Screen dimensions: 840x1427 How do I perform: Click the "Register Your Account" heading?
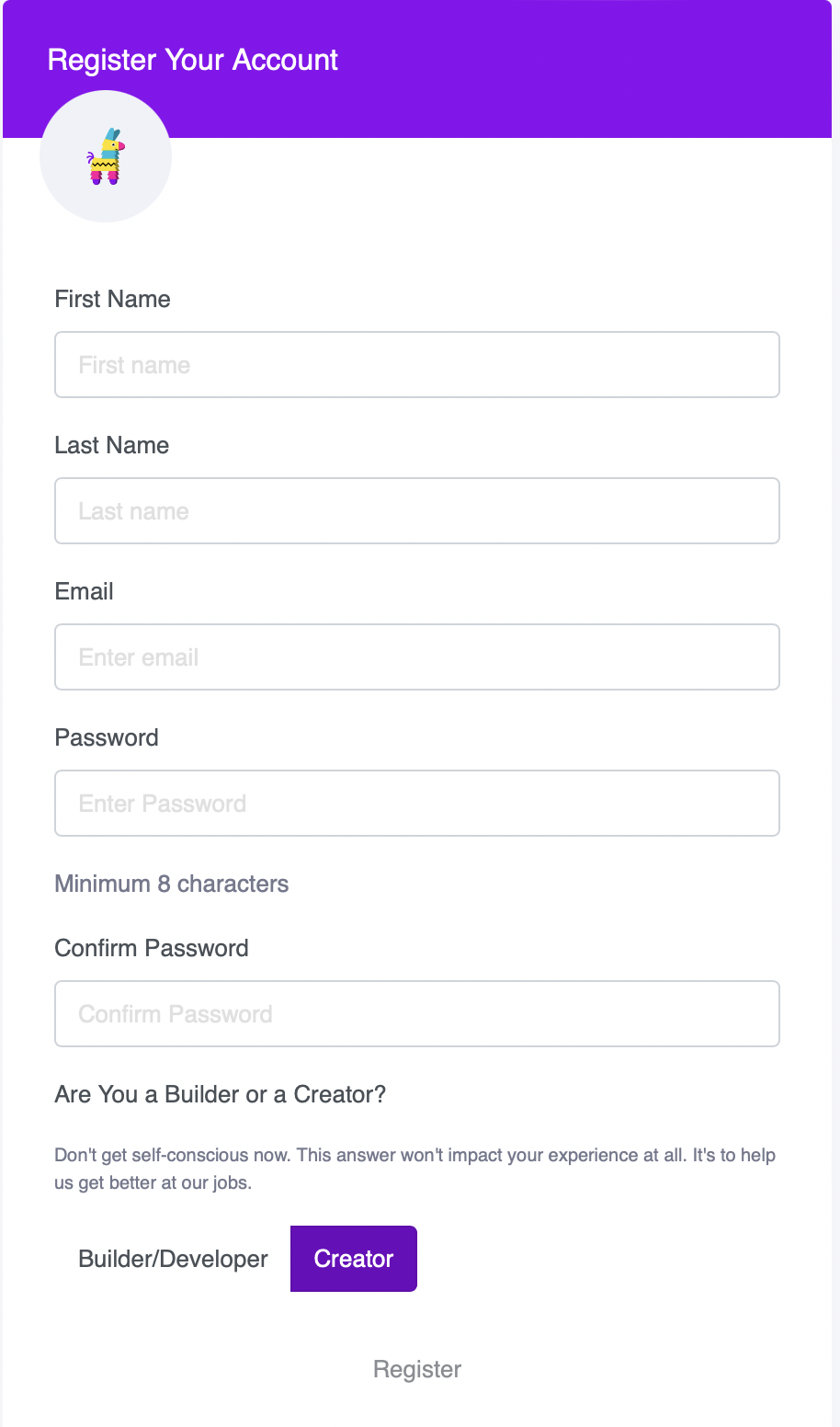point(193,60)
